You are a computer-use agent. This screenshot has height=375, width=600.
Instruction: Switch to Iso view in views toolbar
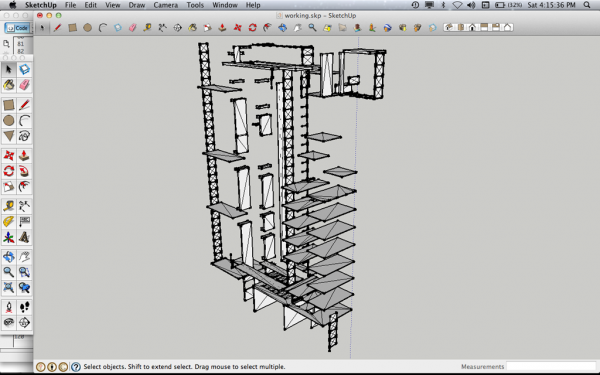(x=449, y=27)
